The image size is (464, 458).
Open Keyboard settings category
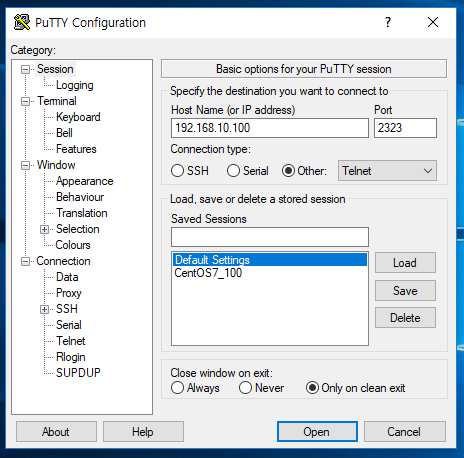(78, 117)
